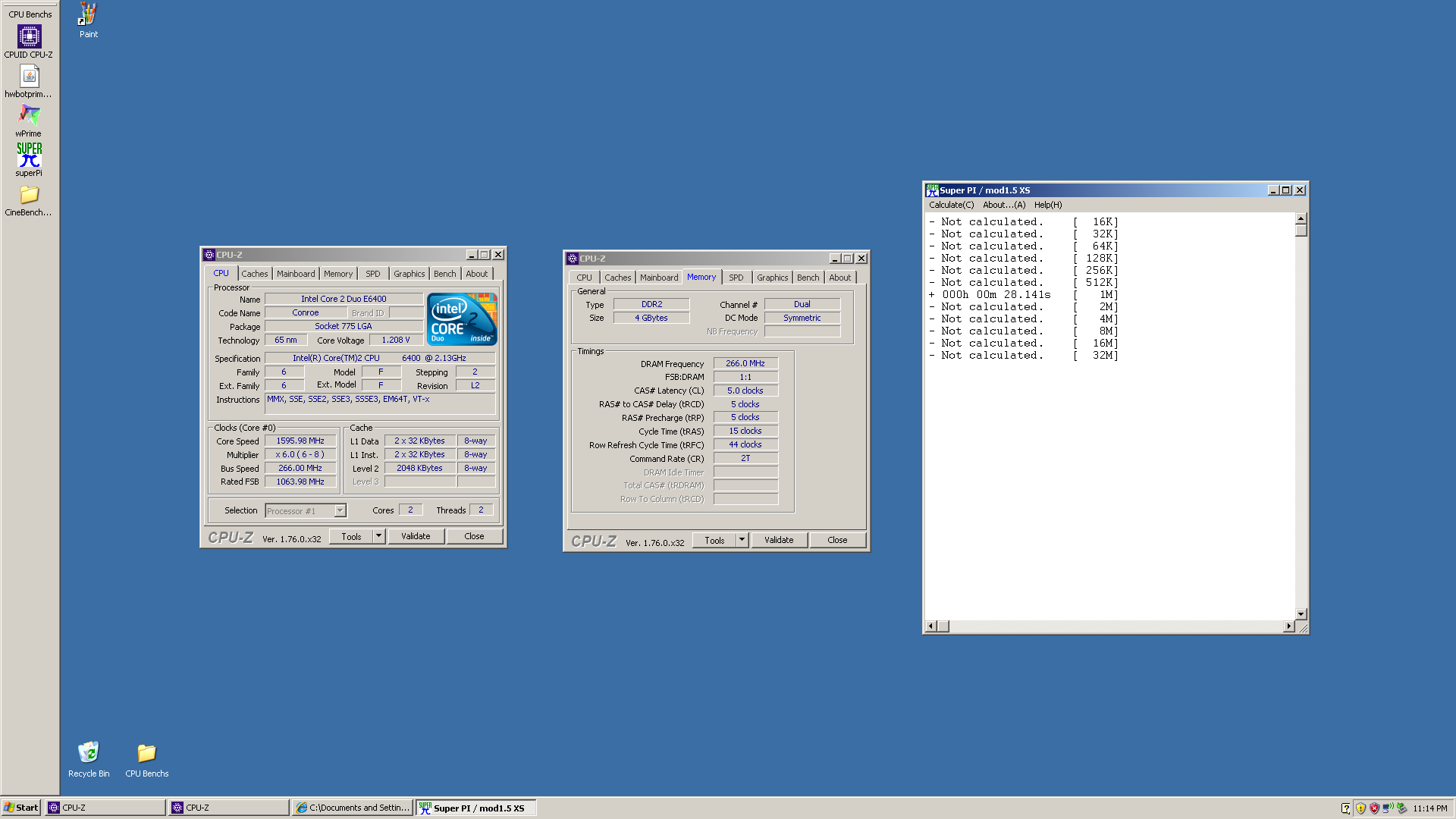The image size is (1456, 819).
Task: Click Super PI horizontal scrollbar right arrow
Action: pyautogui.click(x=1288, y=626)
